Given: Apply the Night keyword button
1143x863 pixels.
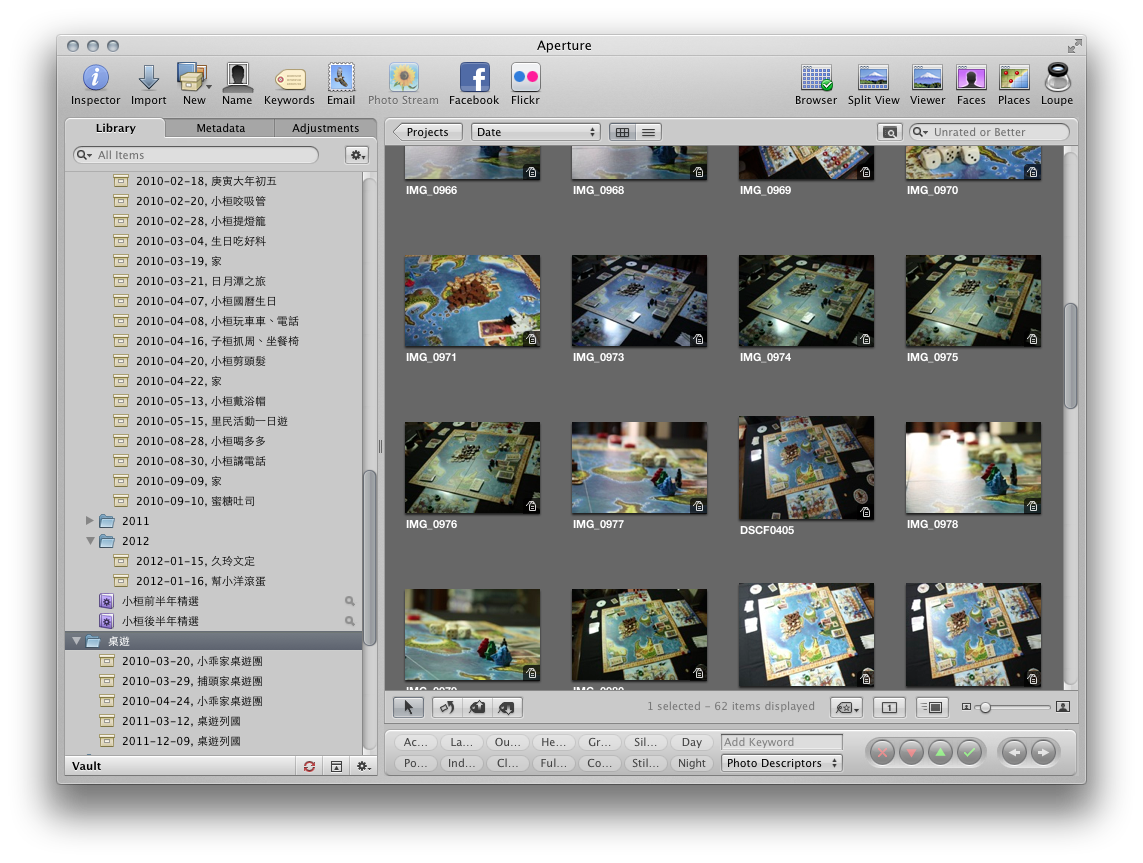Looking at the screenshot, I should tap(692, 763).
